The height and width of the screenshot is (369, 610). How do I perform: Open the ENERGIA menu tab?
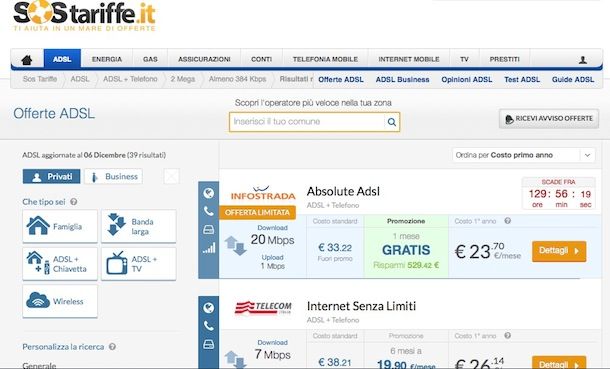point(107,59)
